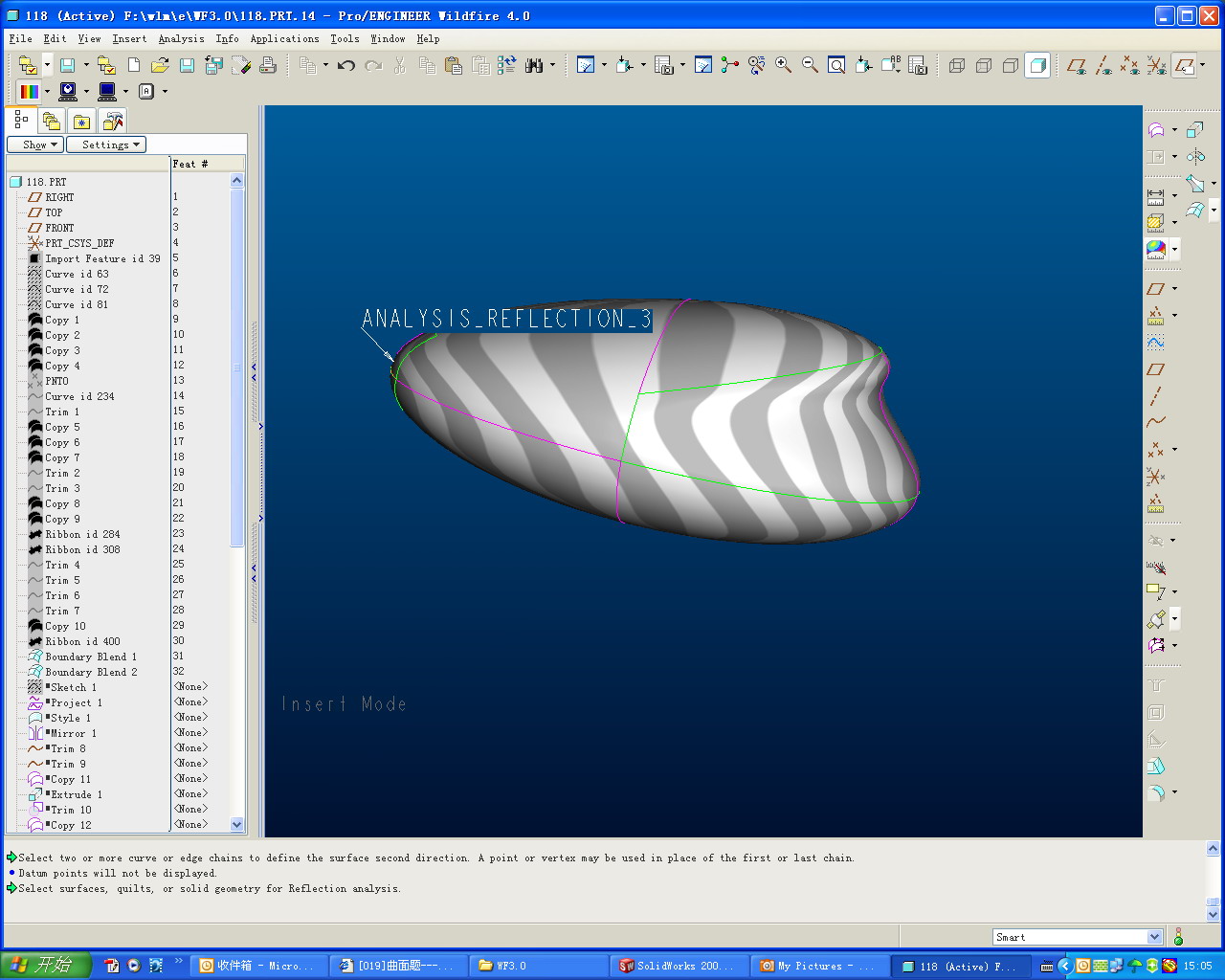Click the Repaint screen icon
This screenshot has height=980, width=1225.
703,65
